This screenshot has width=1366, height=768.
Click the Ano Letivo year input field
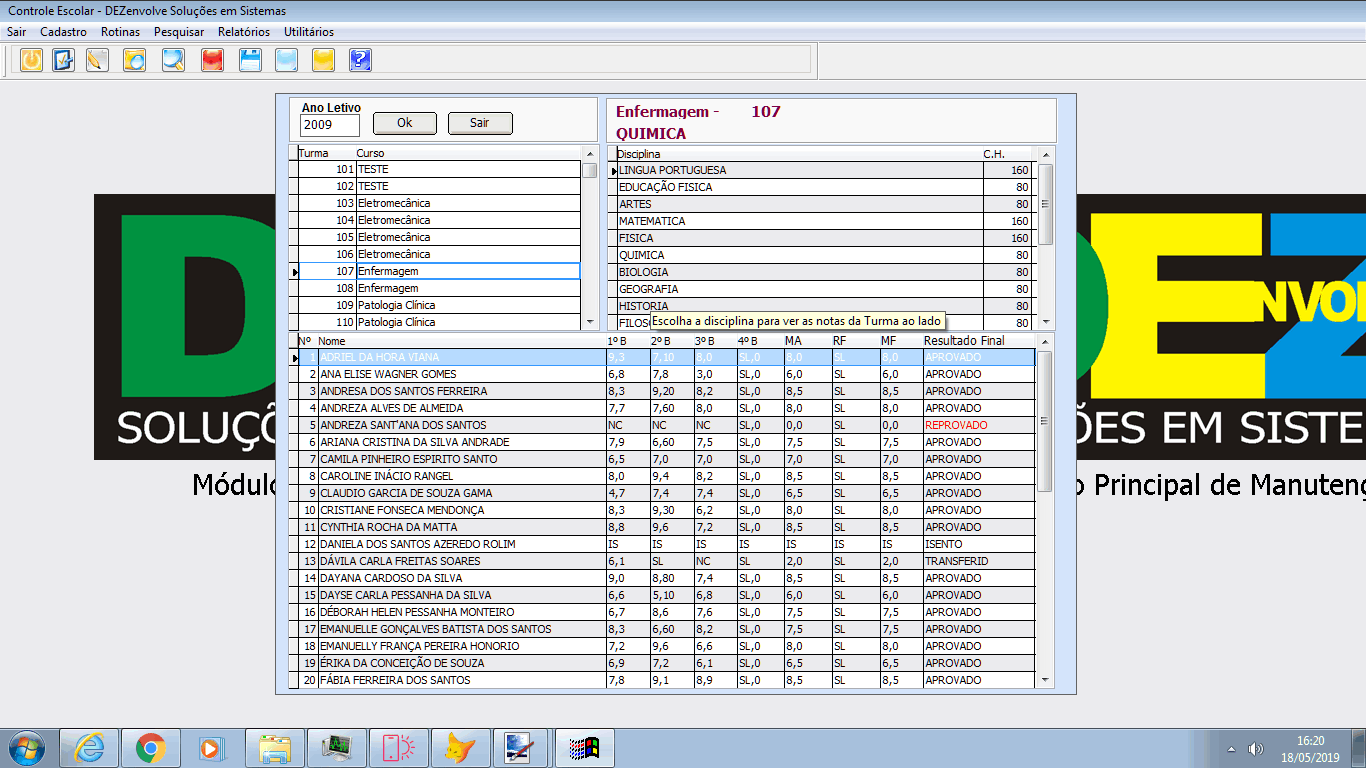click(x=330, y=125)
